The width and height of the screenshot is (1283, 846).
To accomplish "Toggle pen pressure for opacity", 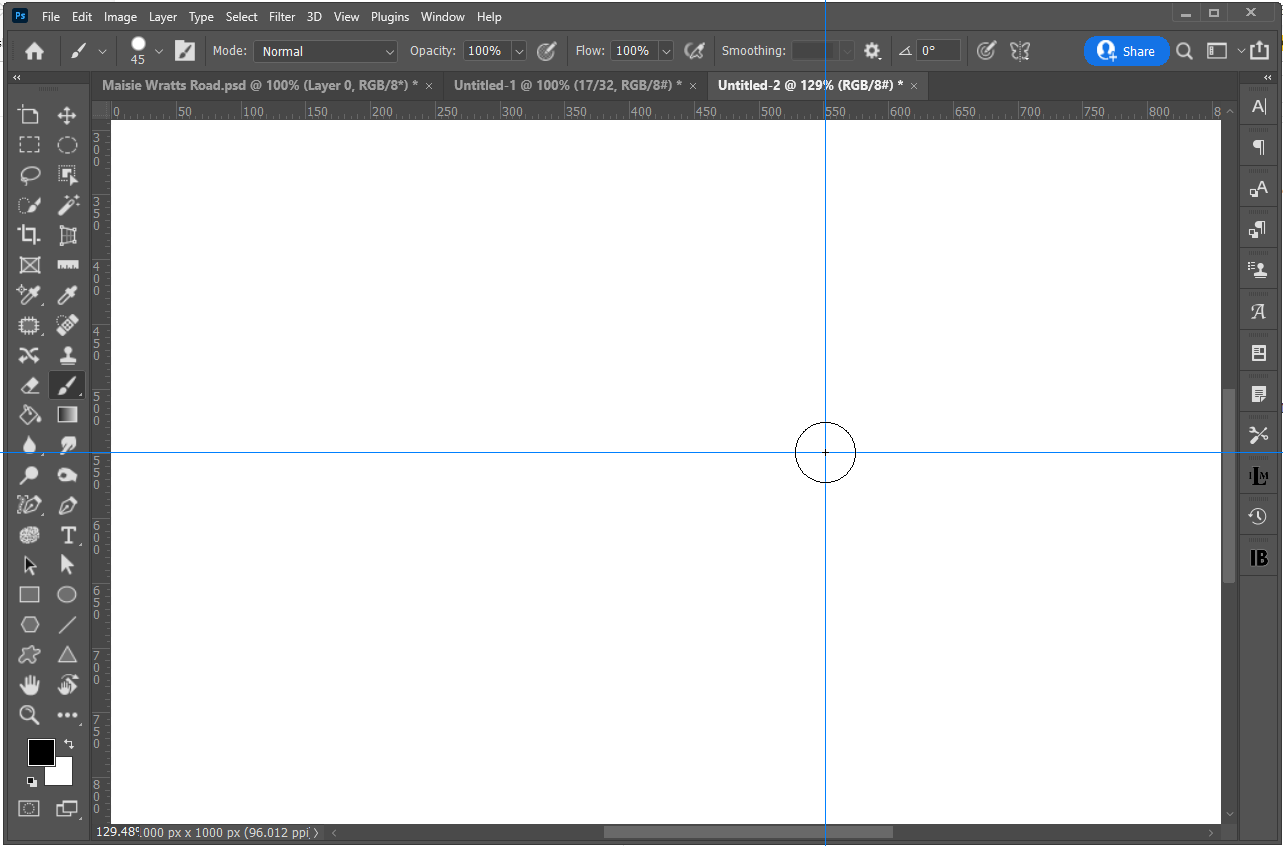I will coord(547,51).
